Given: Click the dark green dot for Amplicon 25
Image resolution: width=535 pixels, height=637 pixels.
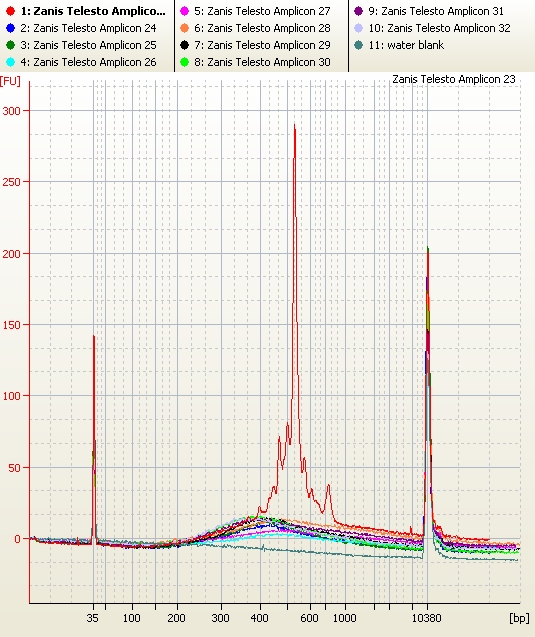Looking at the screenshot, I should tap(11, 45).
